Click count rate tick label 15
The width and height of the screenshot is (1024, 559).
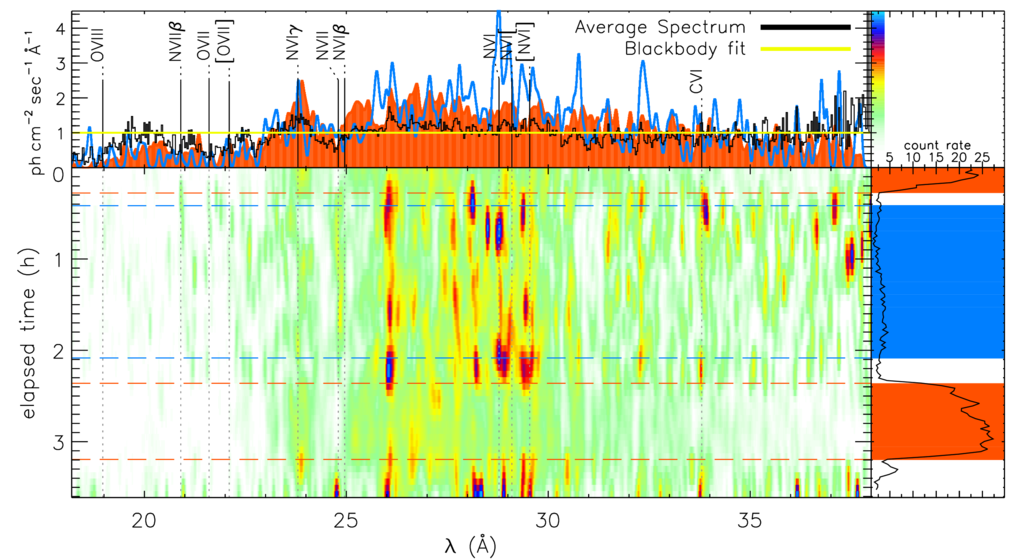pyautogui.click(x=936, y=157)
